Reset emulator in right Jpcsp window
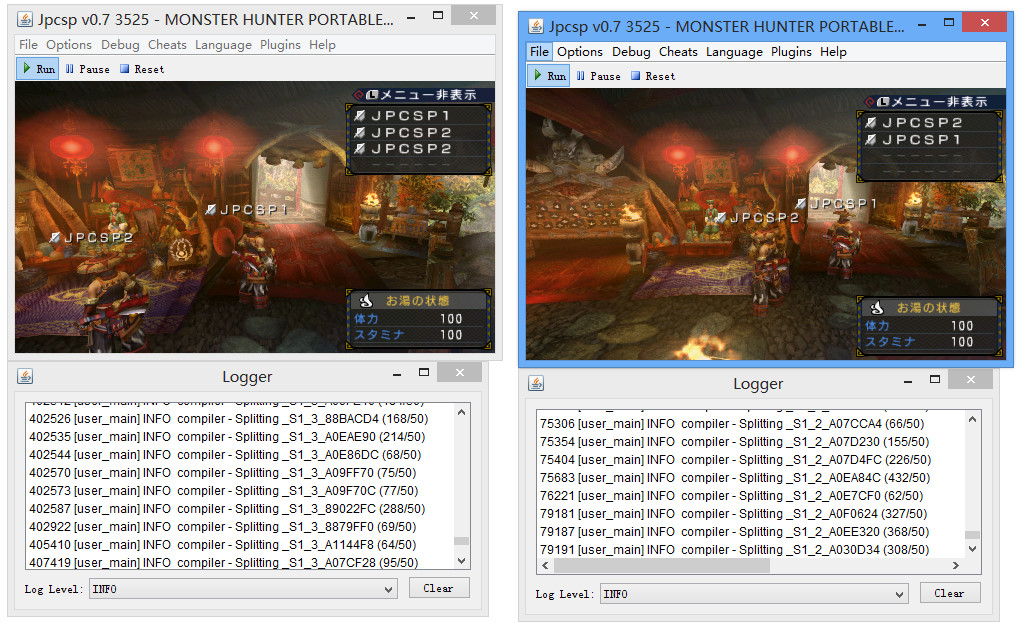 652,76
